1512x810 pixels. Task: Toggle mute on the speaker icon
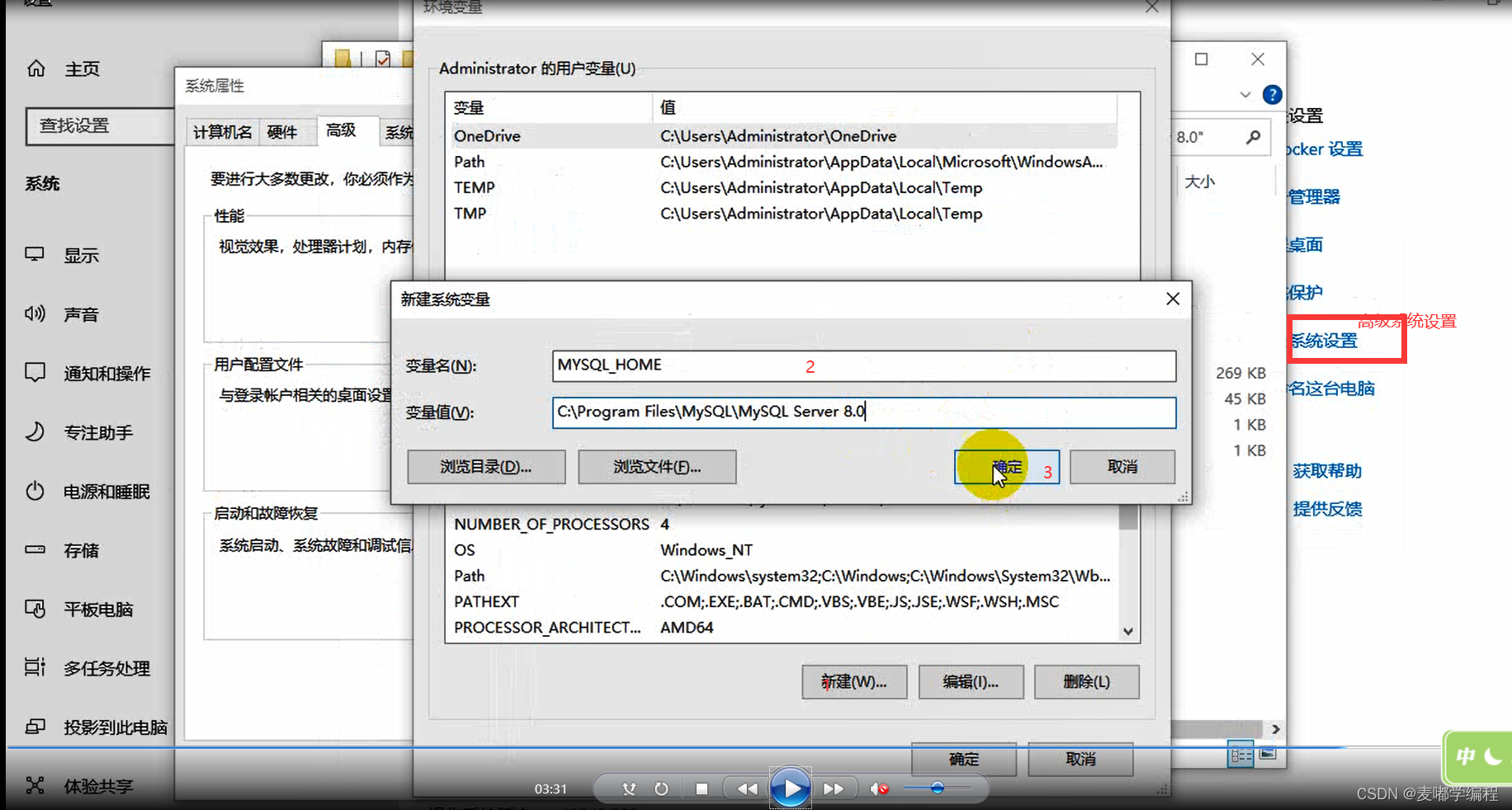pos(879,788)
